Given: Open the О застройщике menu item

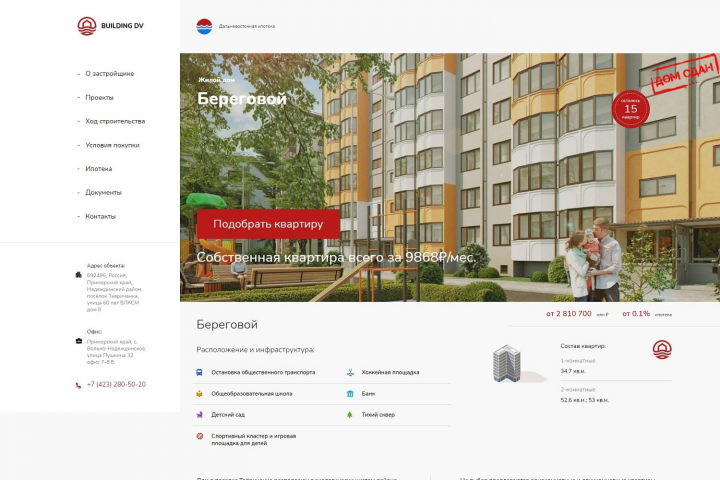Looking at the screenshot, I should pos(110,73).
